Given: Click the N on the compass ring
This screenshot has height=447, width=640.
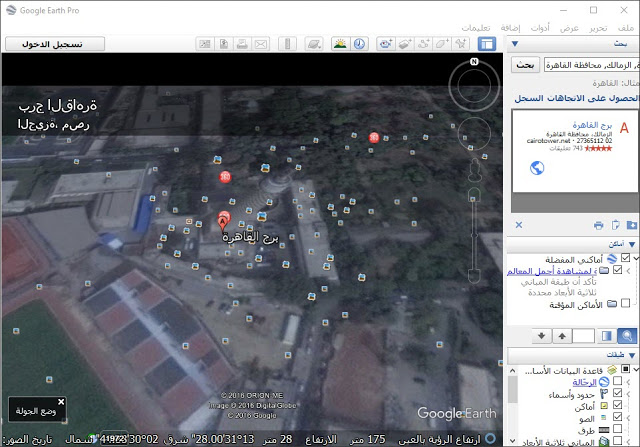Looking at the screenshot, I should pos(474,62).
